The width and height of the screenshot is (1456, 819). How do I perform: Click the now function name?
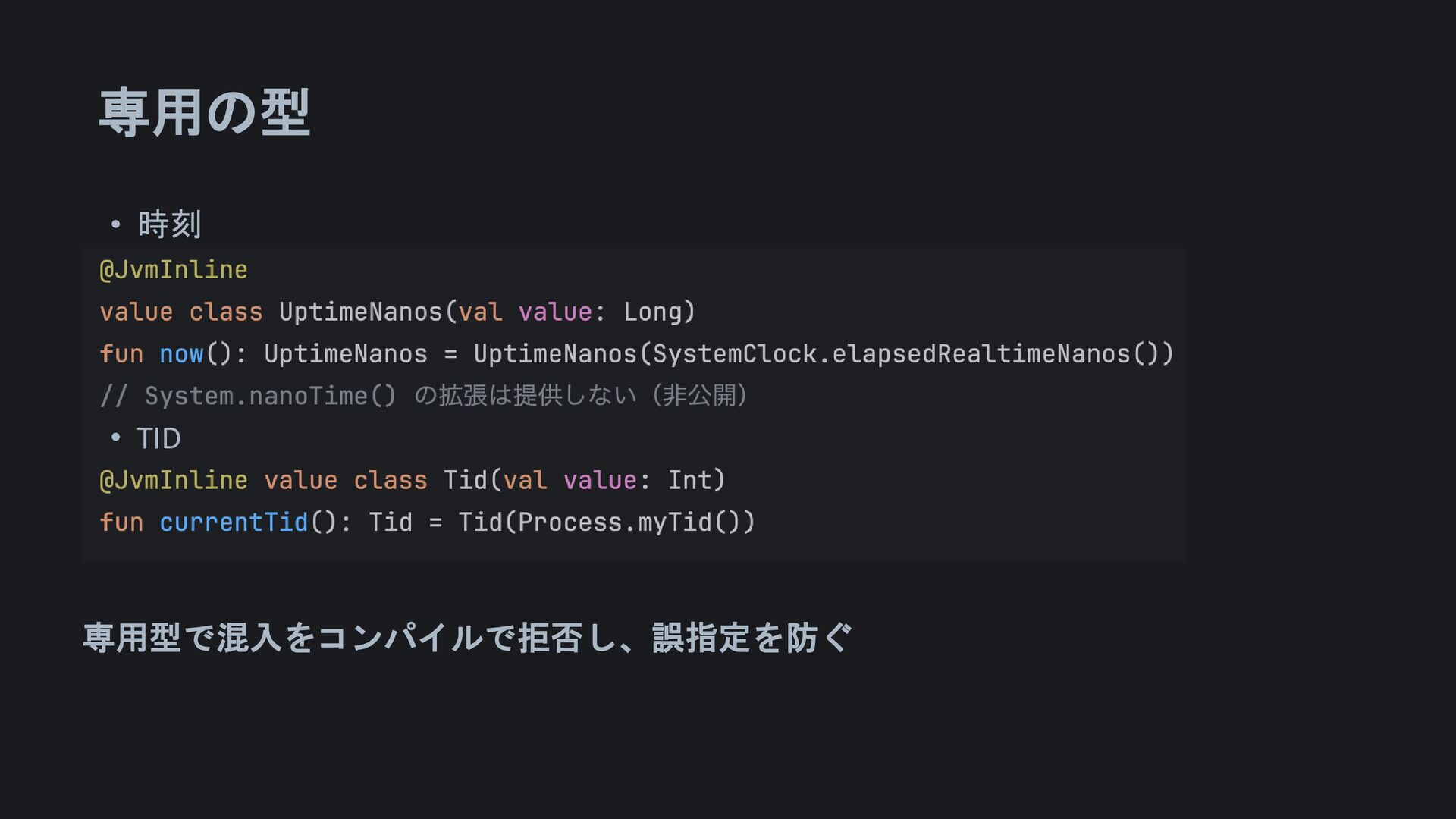[181, 354]
